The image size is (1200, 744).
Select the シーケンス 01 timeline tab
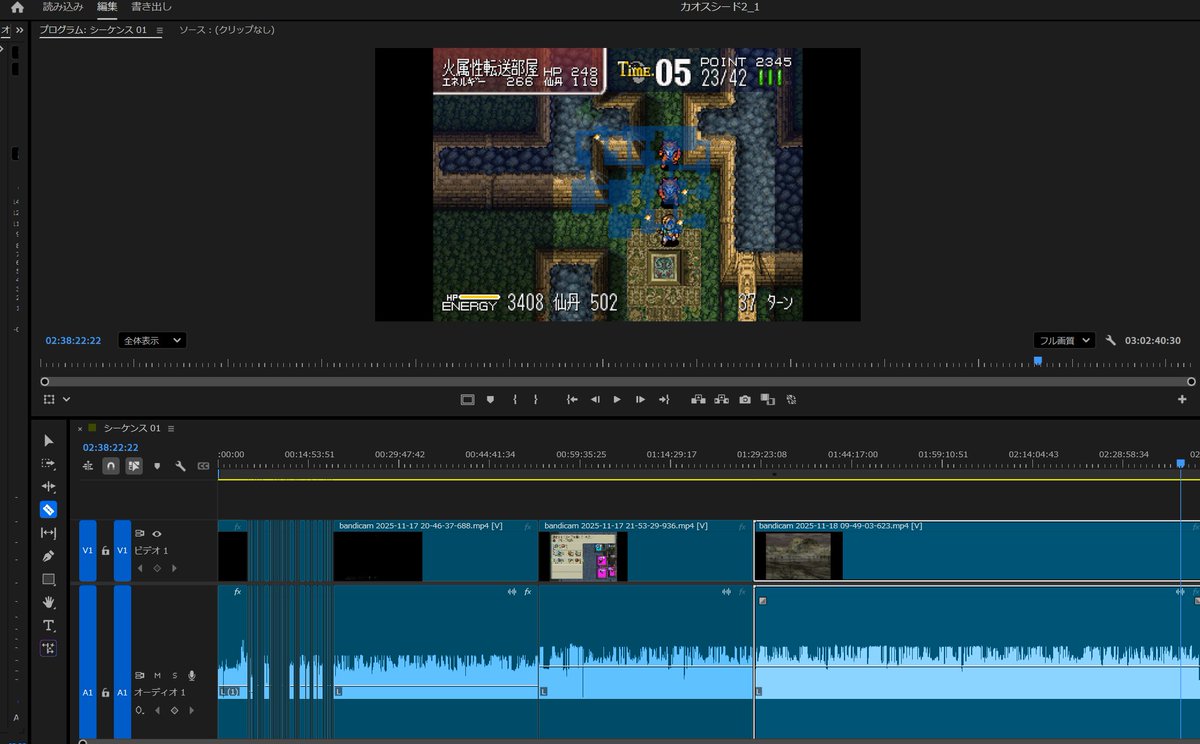pyautogui.click(x=132, y=428)
